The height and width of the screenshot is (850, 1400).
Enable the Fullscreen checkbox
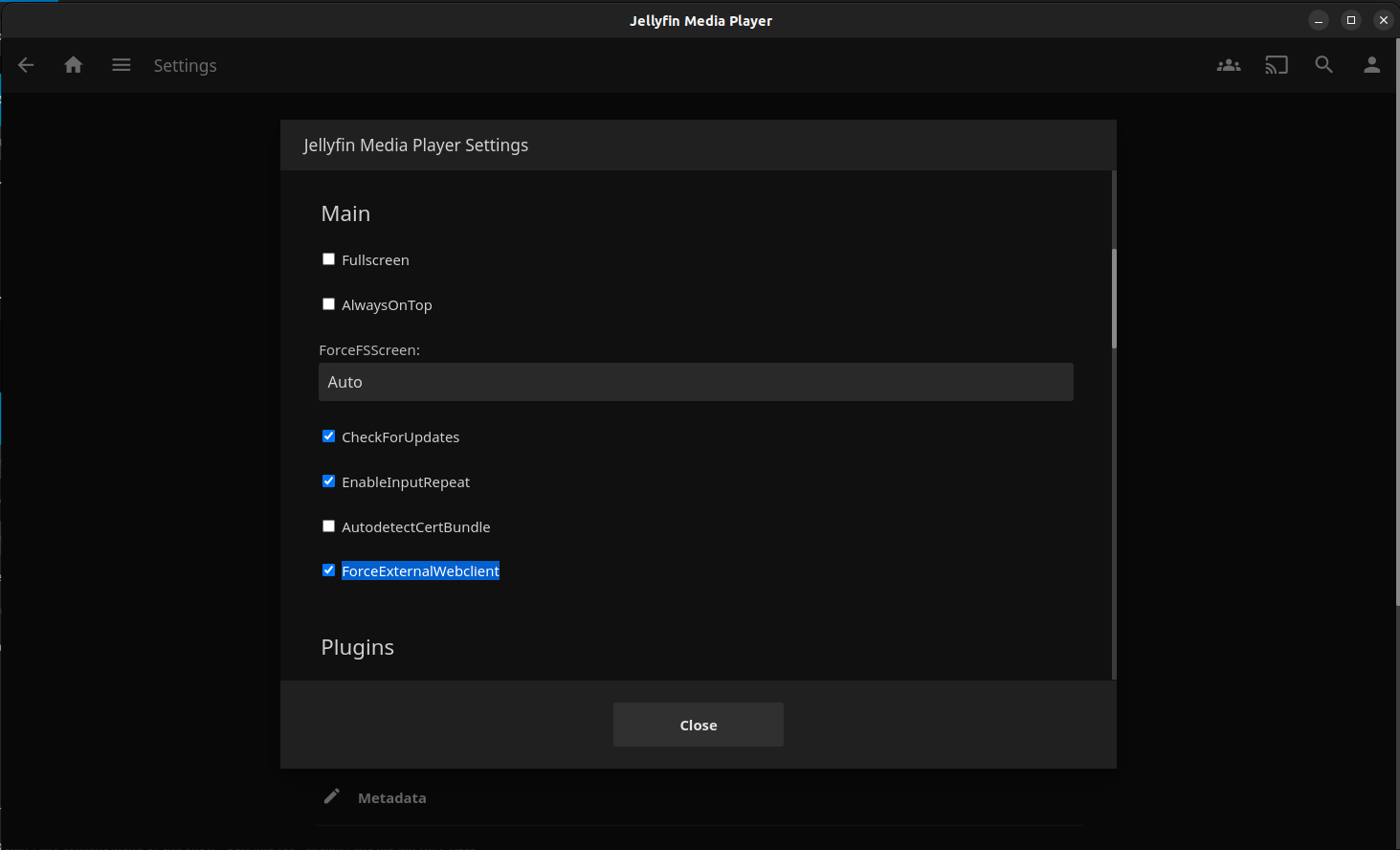pyautogui.click(x=329, y=259)
